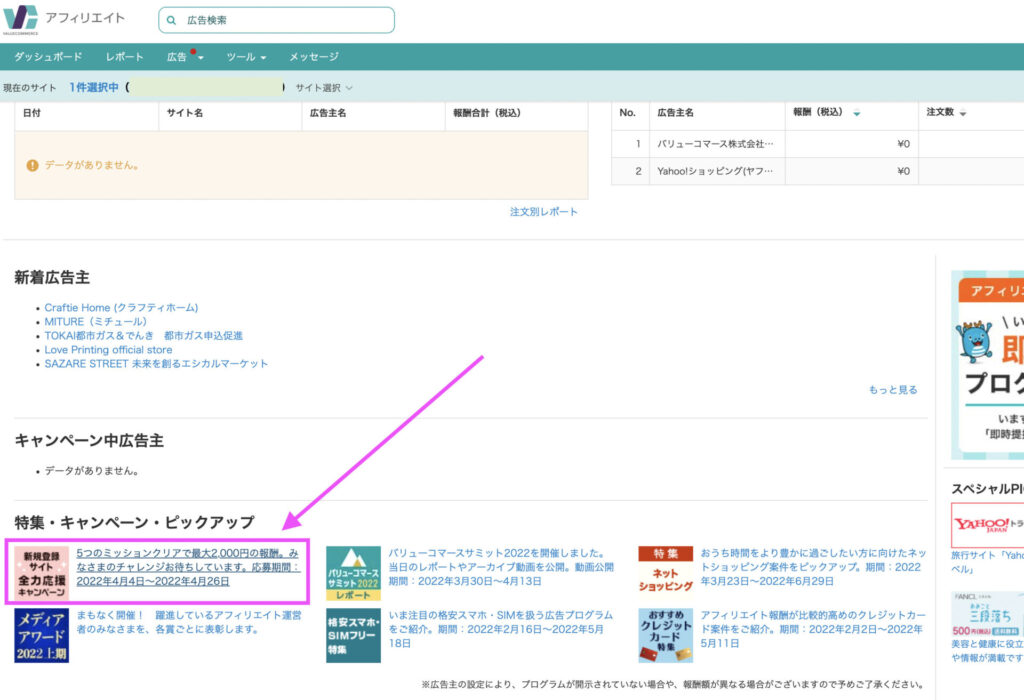Screen dimensions: 1024x700
Task: Open the おうち時間をより豊かに shopping feature link
Action: click(813, 567)
